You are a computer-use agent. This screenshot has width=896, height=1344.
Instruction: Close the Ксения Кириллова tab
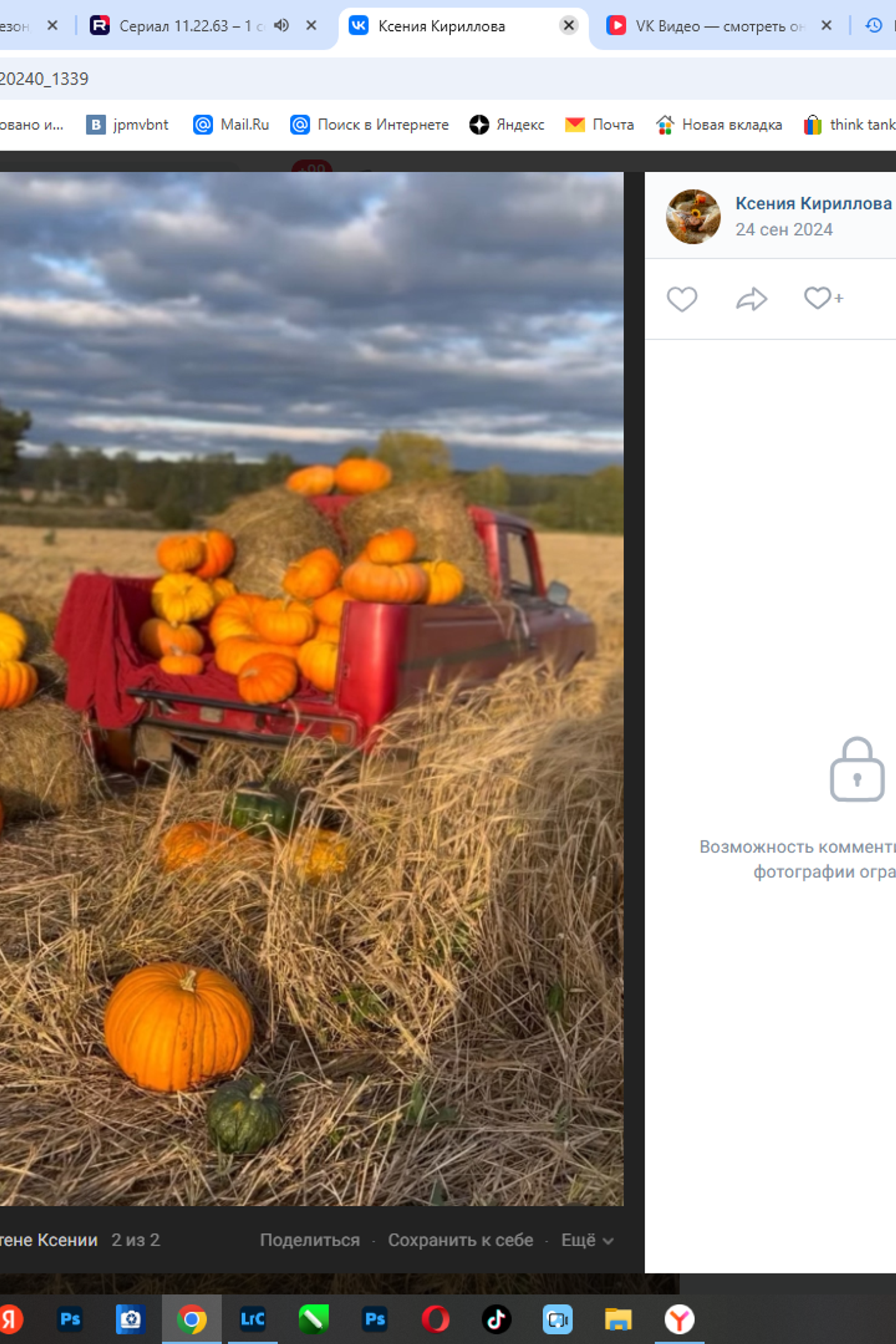[568, 25]
